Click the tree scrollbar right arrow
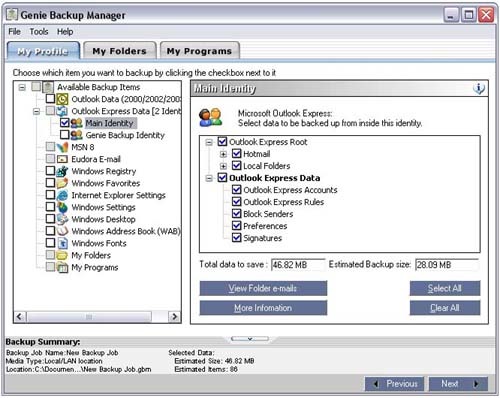500x398 pixels. point(174,317)
